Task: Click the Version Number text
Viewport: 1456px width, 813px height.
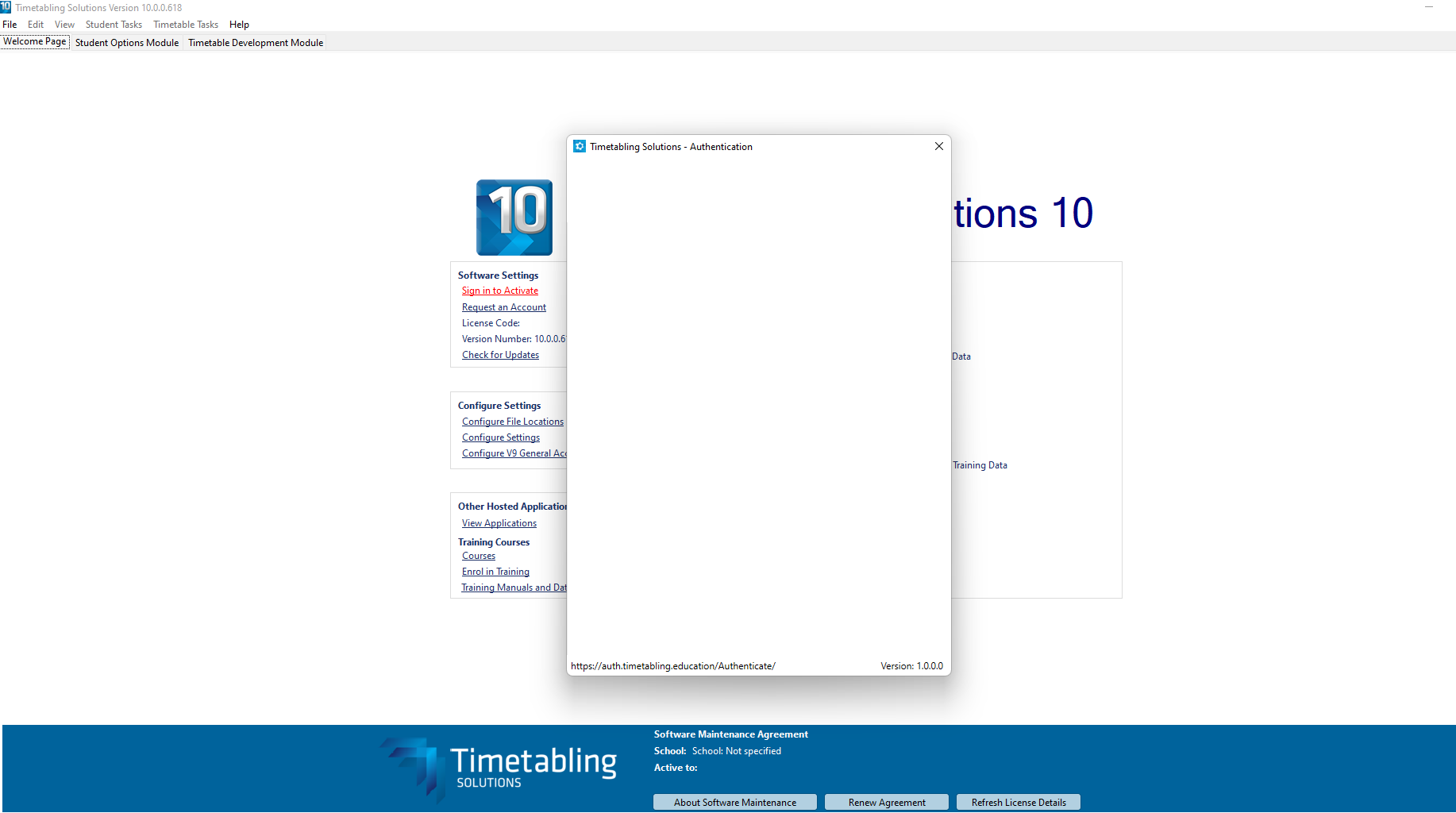Action: pyautogui.click(x=514, y=339)
